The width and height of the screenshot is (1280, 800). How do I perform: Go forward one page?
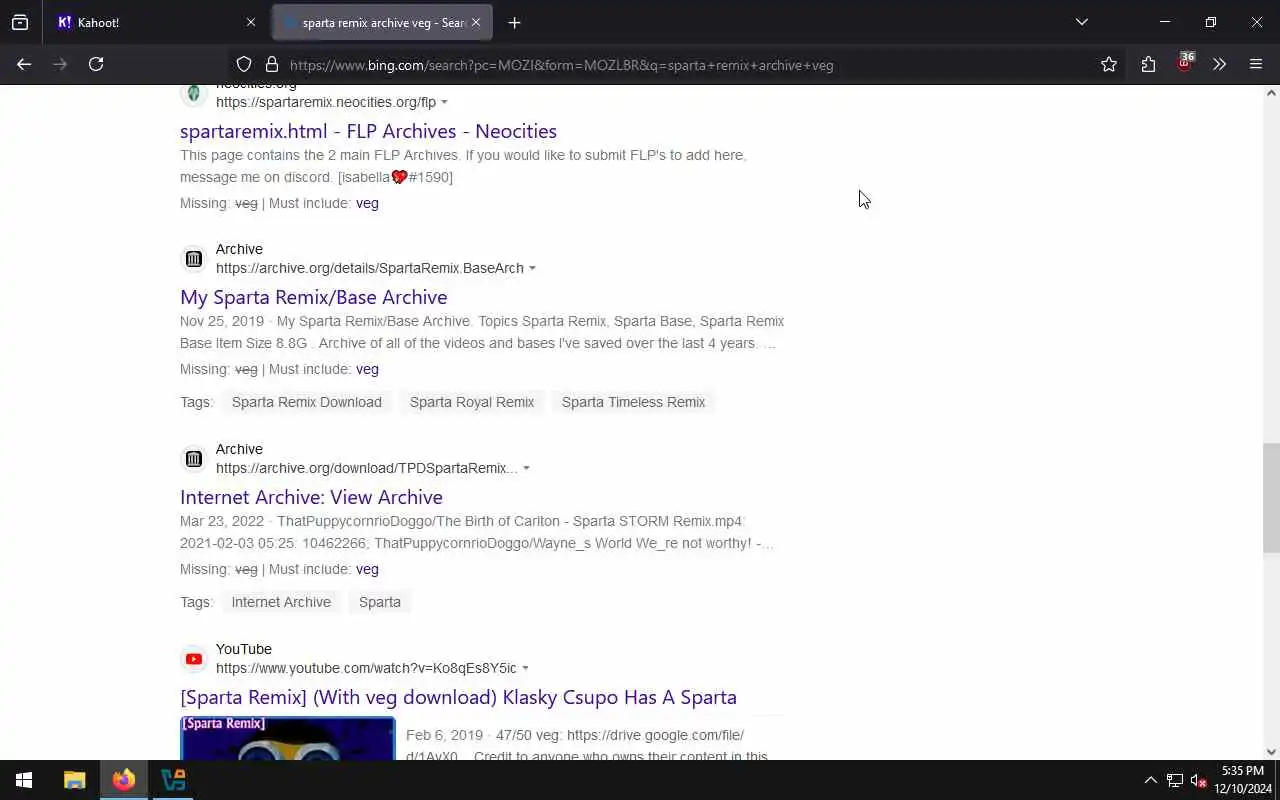60,64
